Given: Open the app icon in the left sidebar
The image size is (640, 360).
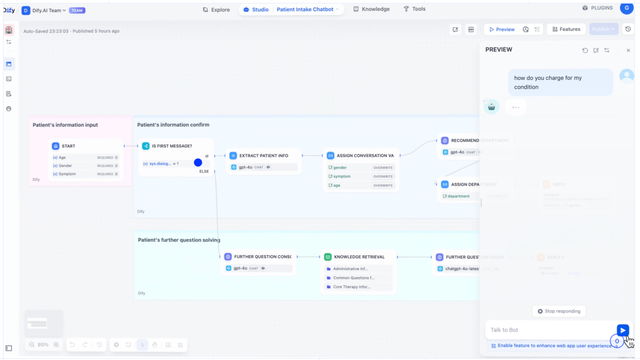Looking at the screenshot, I should [x=9, y=30].
